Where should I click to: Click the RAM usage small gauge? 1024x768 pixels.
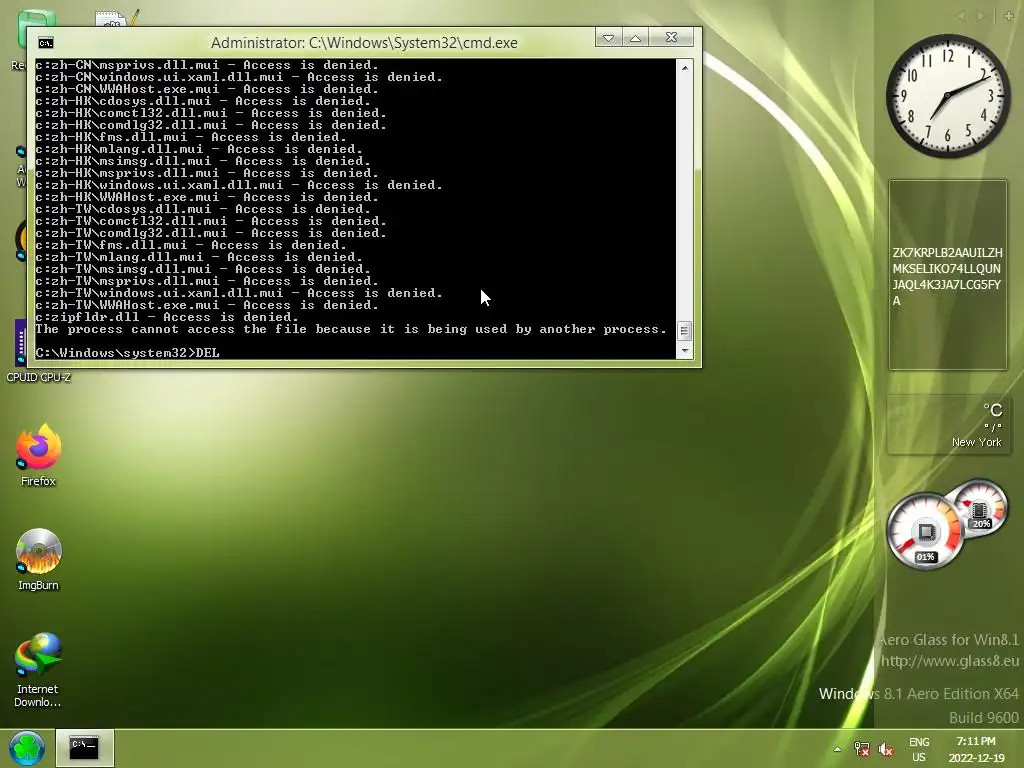point(979,507)
